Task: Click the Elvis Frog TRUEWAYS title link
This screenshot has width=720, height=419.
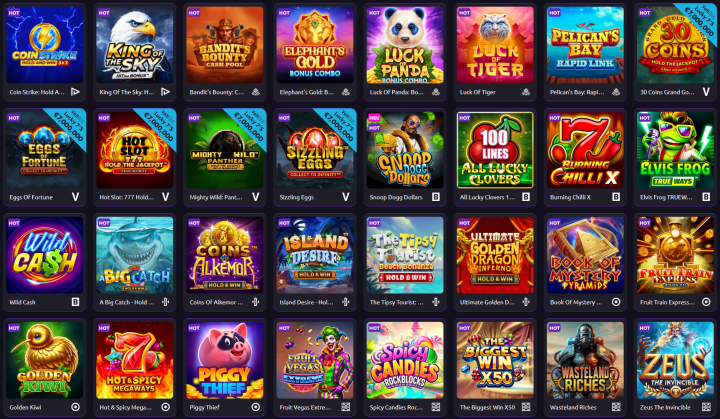Action: coord(666,198)
